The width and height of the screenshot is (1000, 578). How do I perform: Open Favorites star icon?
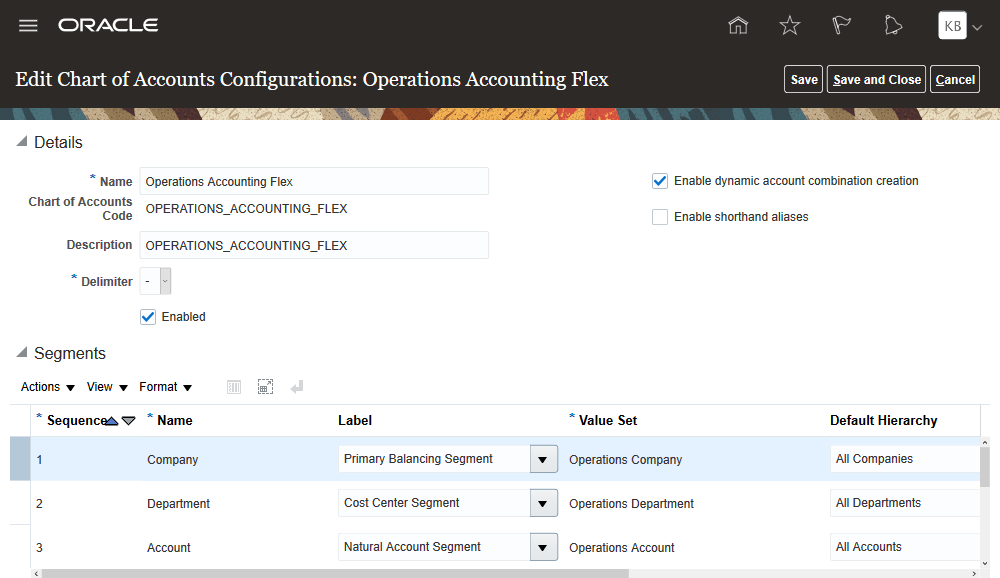(x=790, y=26)
